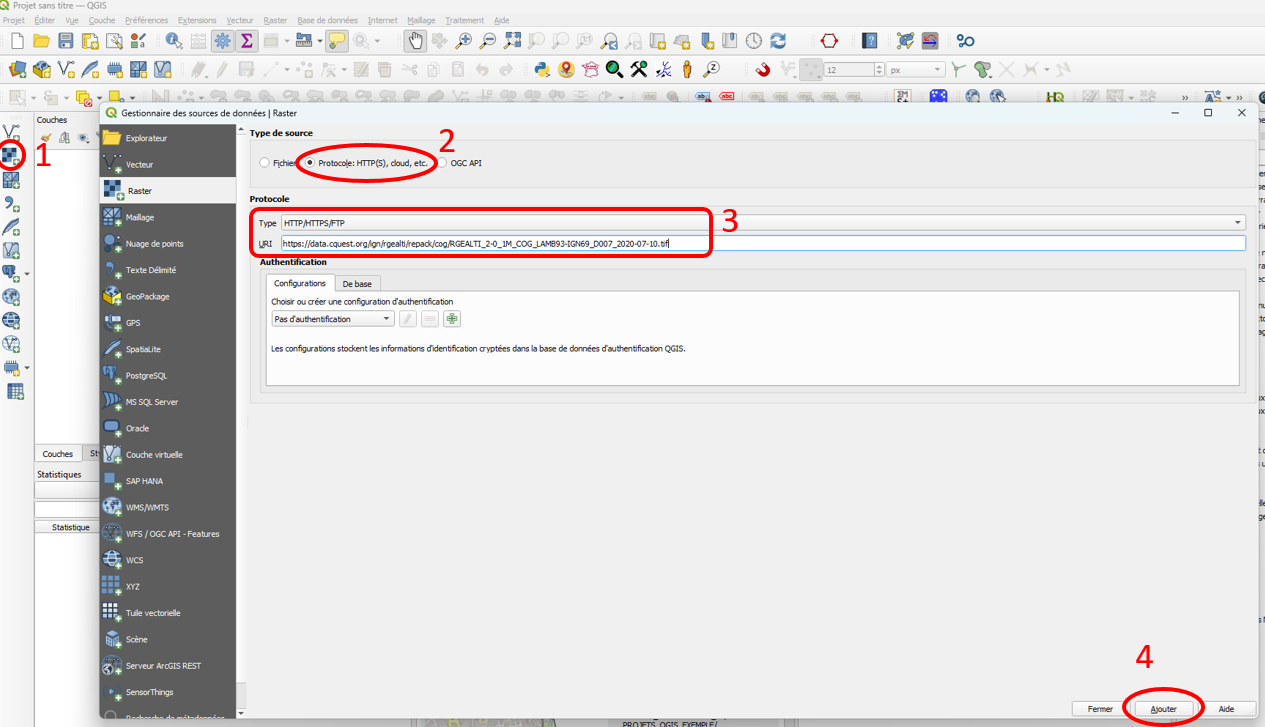Switch to the Configurations tab

point(300,284)
